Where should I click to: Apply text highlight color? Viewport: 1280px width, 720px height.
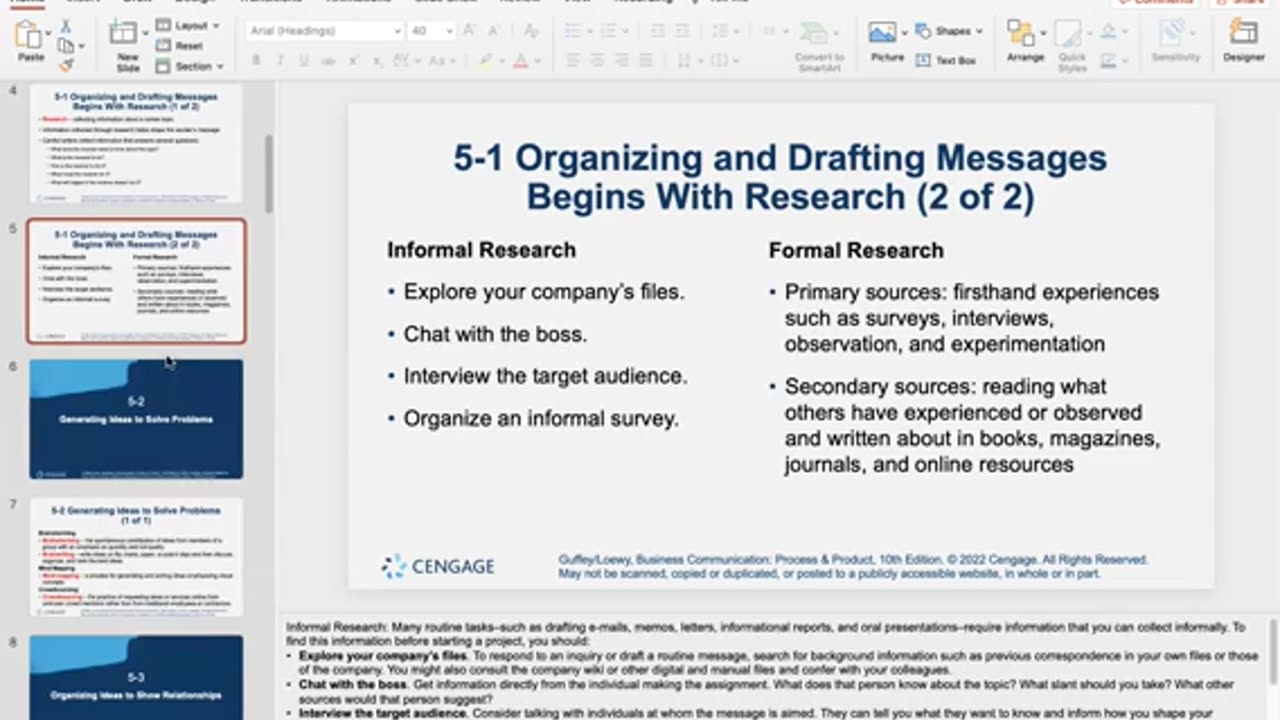pyautogui.click(x=486, y=61)
